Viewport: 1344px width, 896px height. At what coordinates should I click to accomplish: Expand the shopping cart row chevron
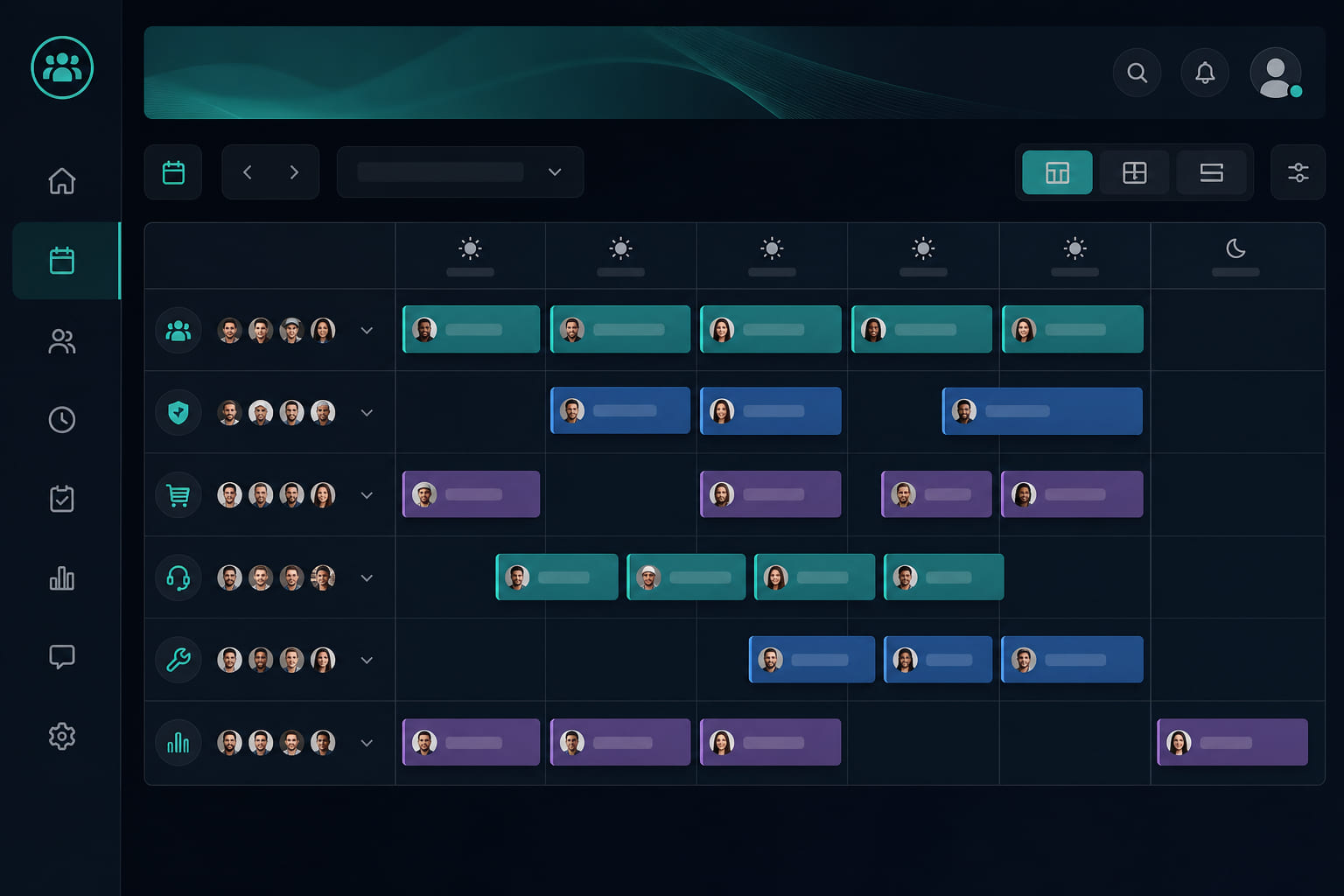pyautogui.click(x=367, y=495)
